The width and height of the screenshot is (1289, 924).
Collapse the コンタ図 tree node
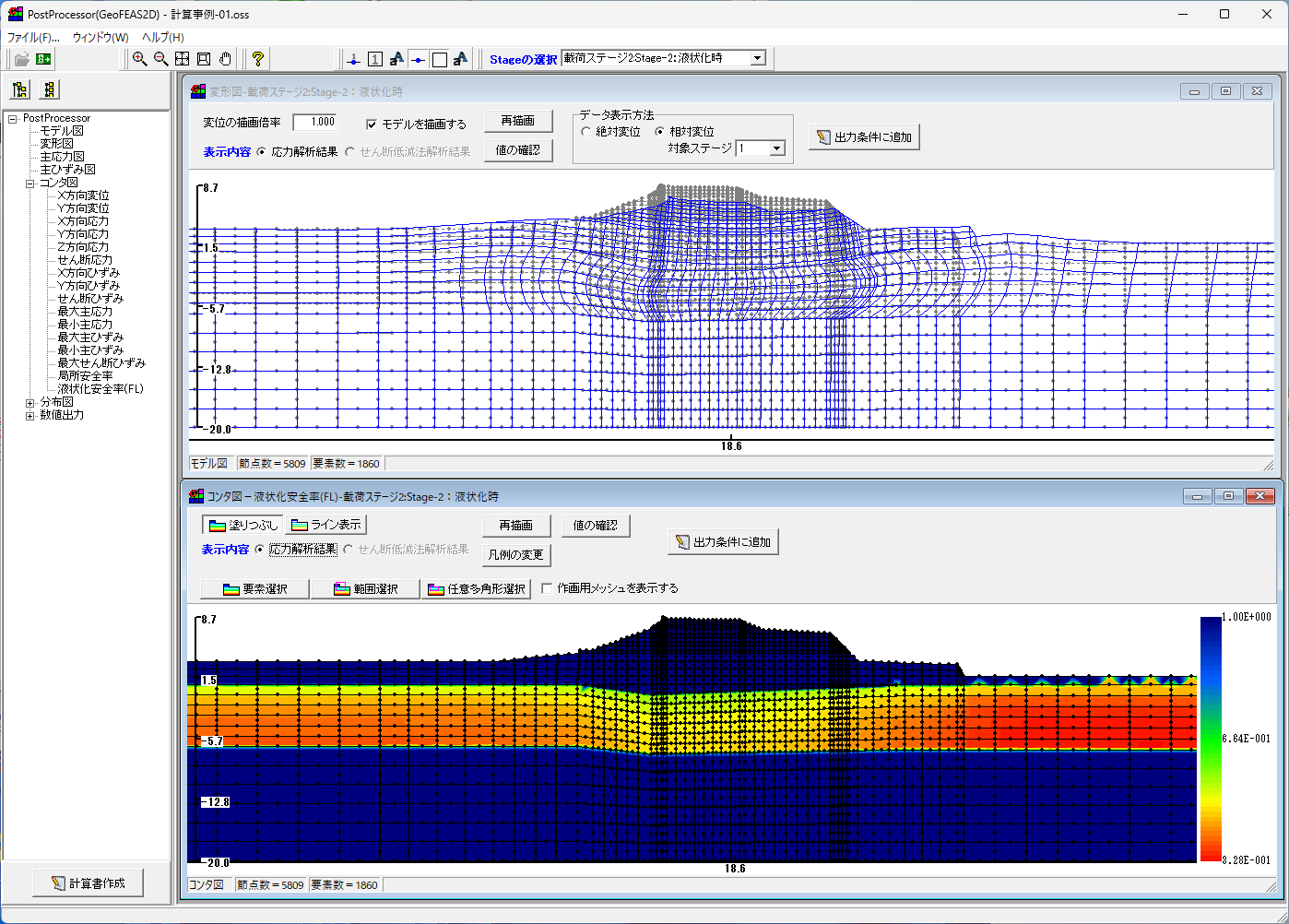click(x=30, y=183)
